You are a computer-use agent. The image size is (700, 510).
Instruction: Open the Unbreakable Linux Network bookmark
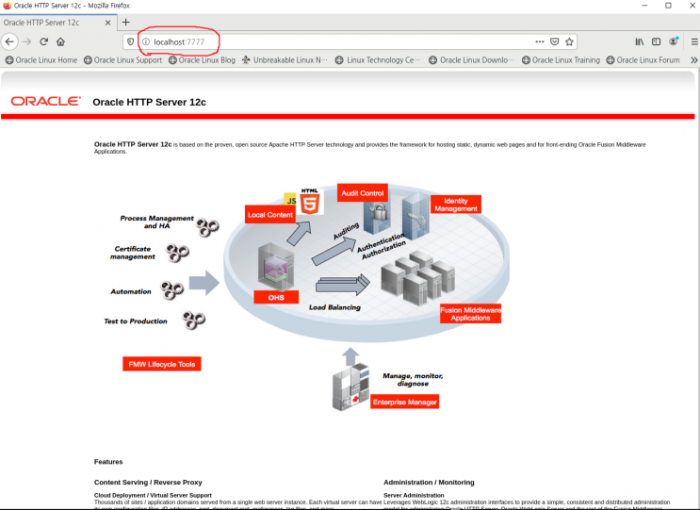[x=285, y=60]
